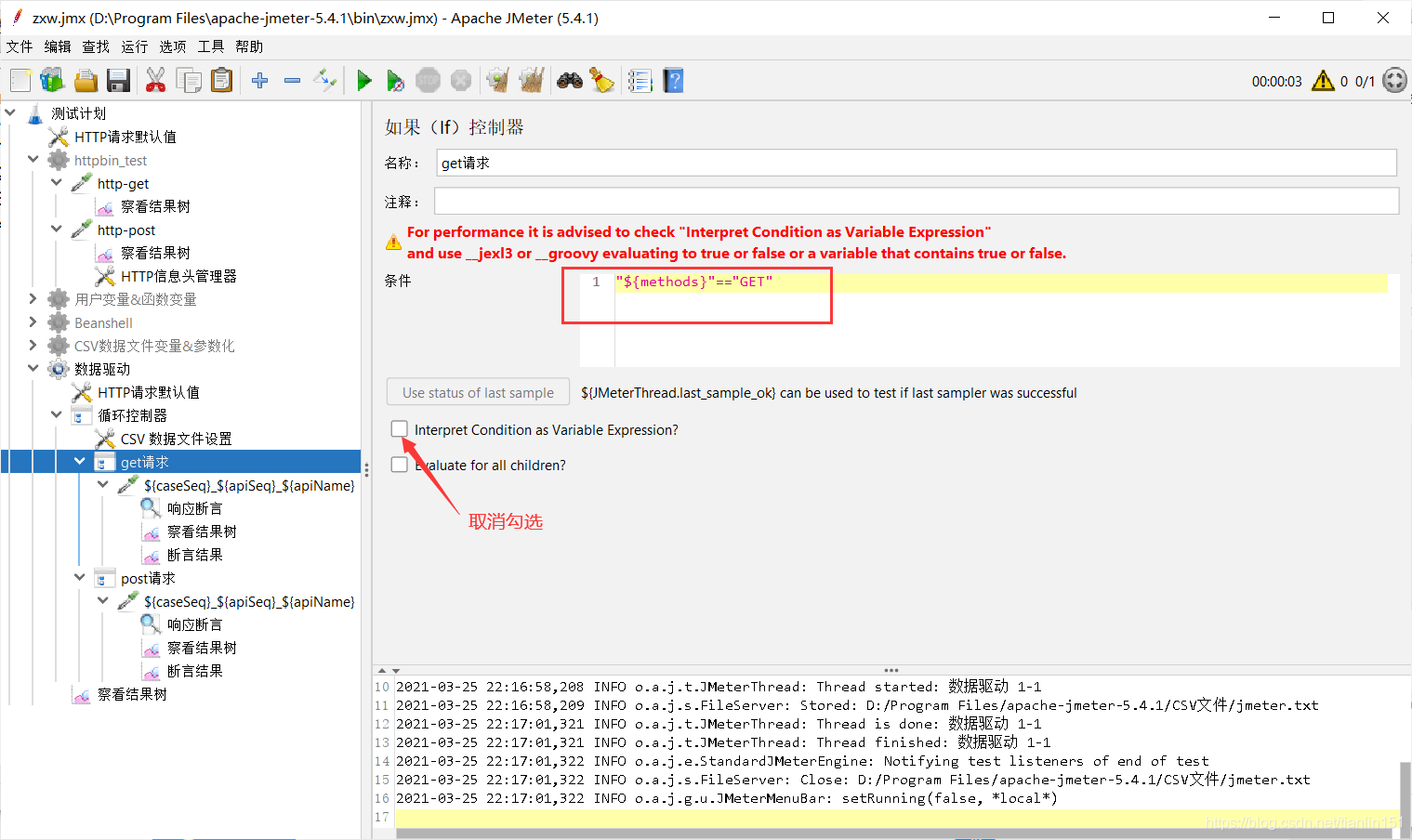Open the 查找 menu
The height and width of the screenshot is (840, 1412).
click(96, 46)
